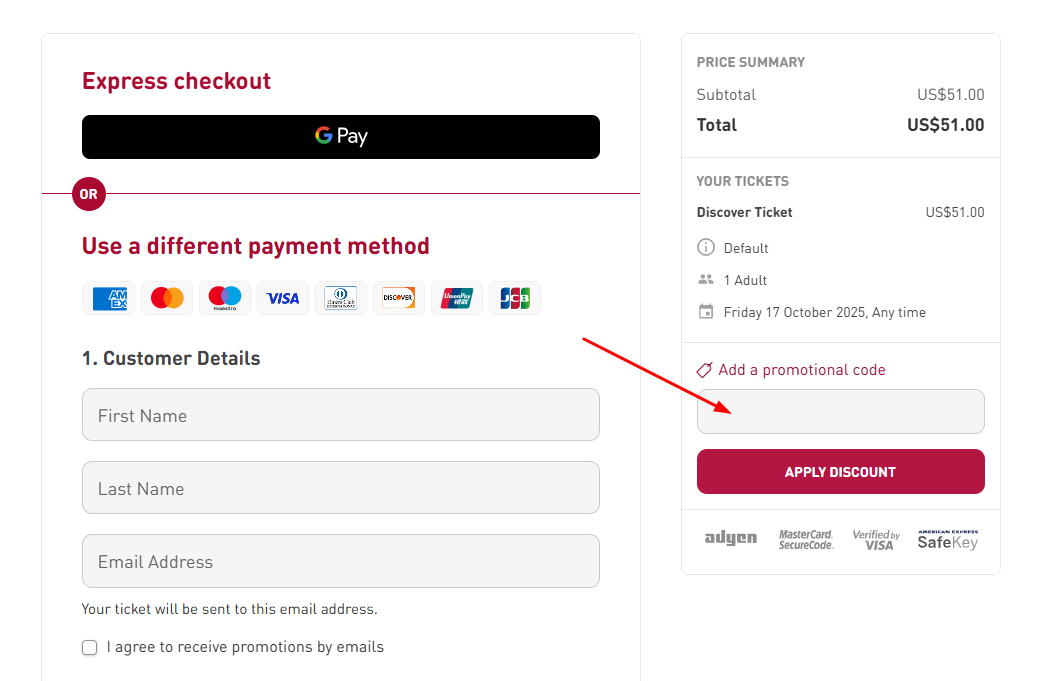The image size is (1049, 681).
Task: Open the Add a promotional code link
Action: coord(801,370)
